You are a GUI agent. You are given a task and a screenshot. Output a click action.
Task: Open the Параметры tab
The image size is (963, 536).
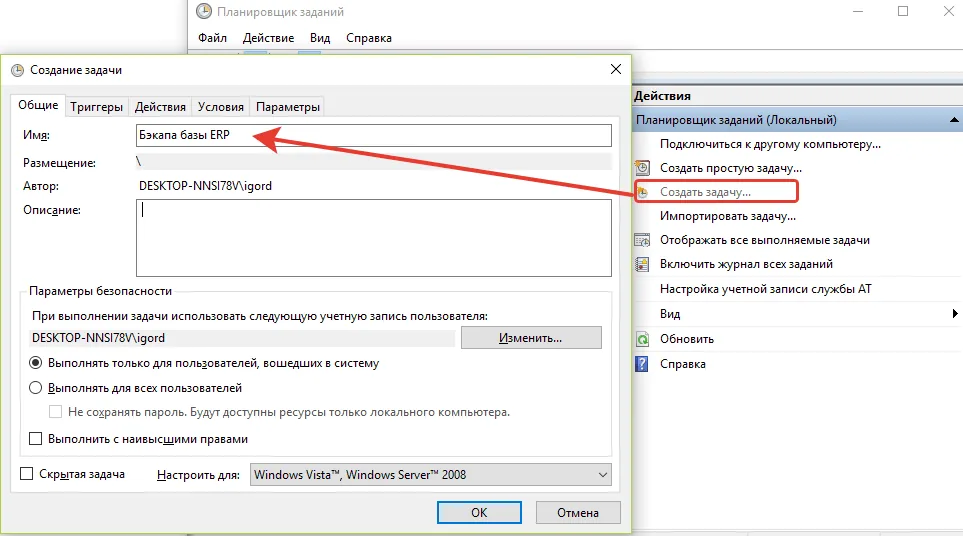287,107
